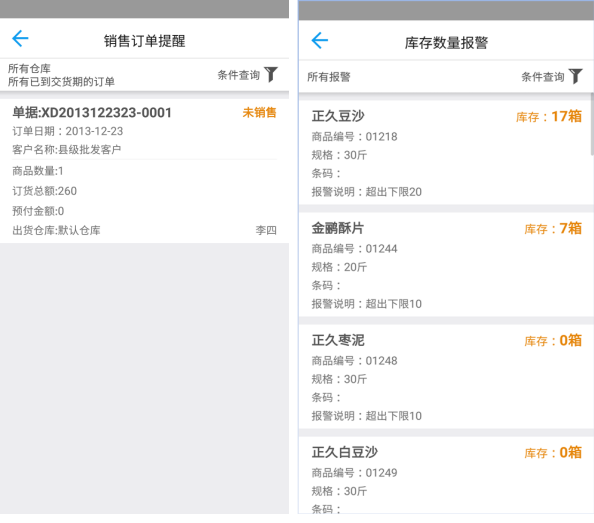Tap filter funnel icon in sales order reminder
Screen dimensions: 594x523
pyautogui.click(x=271, y=74)
